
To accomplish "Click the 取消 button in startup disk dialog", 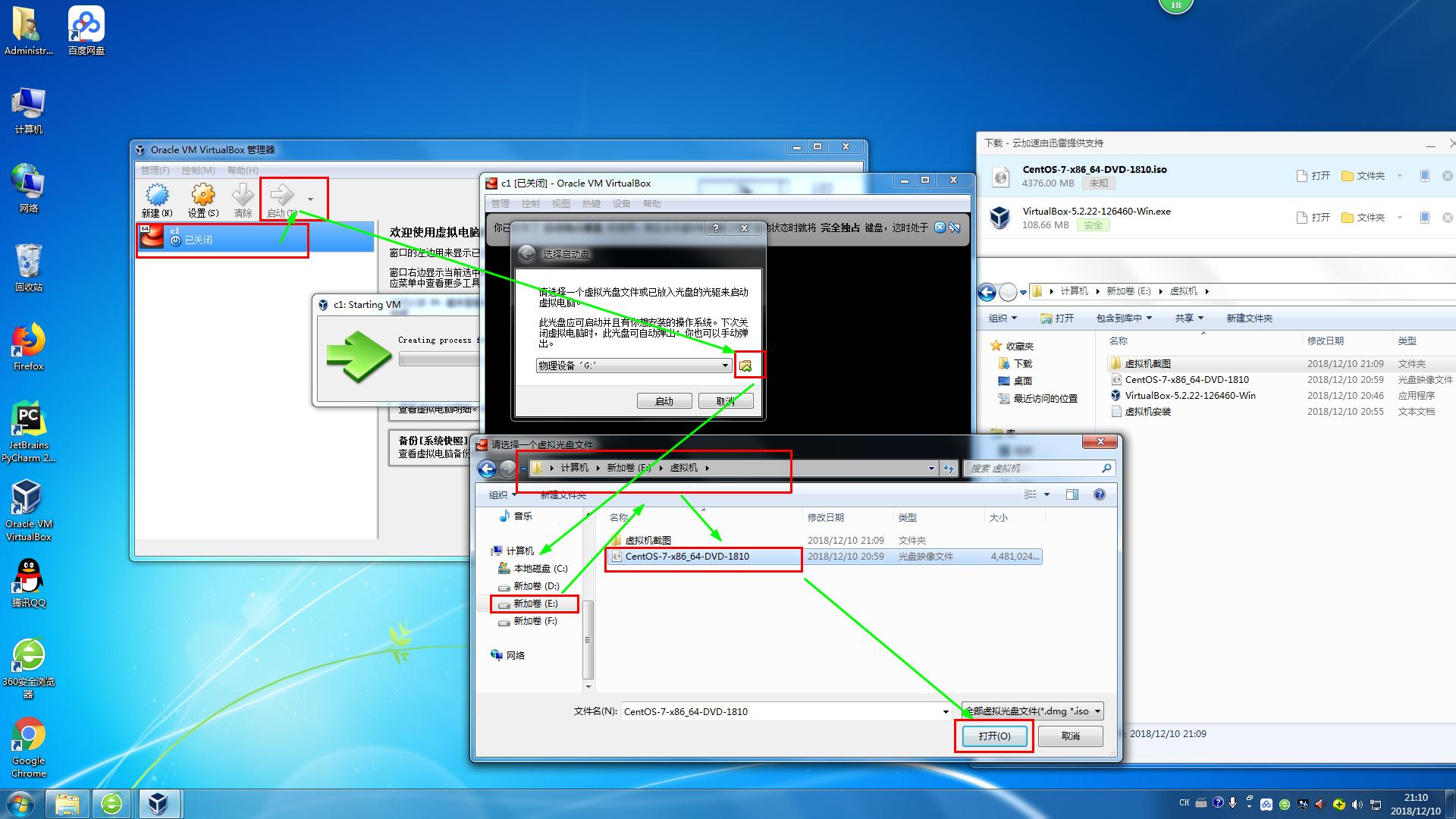I will [725, 401].
